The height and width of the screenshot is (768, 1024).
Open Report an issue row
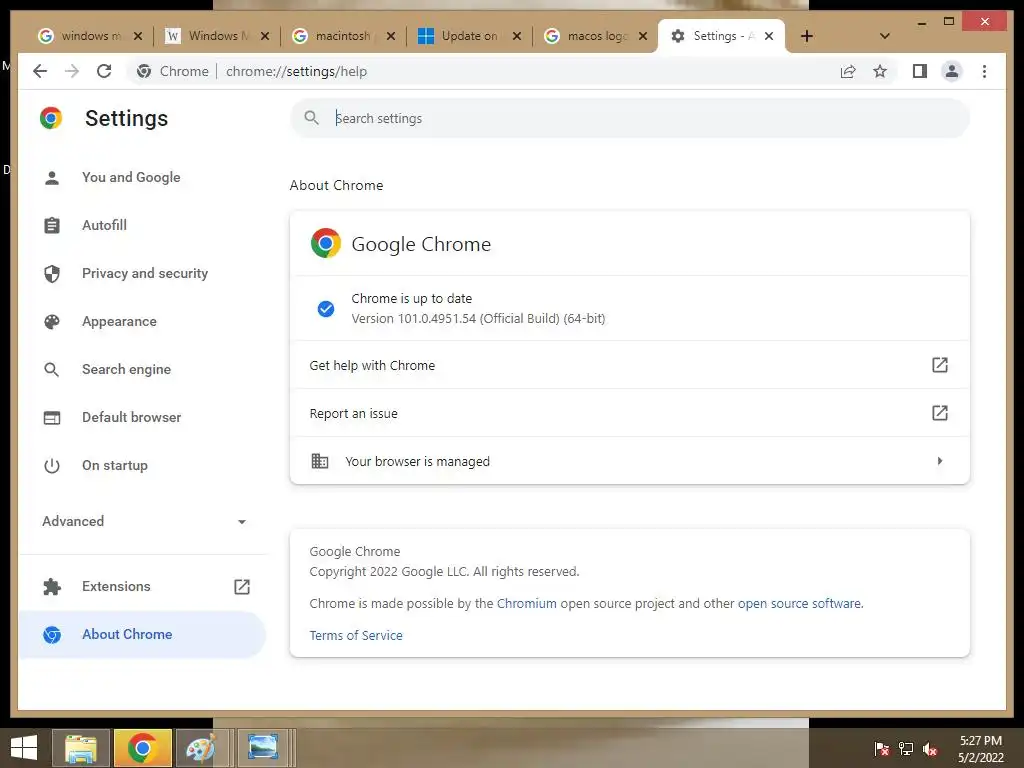pos(630,413)
